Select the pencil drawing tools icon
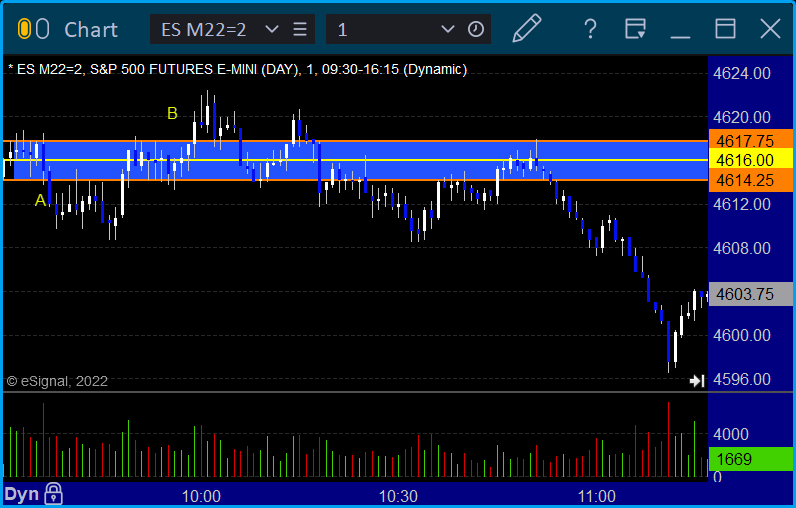 (527, 28)
